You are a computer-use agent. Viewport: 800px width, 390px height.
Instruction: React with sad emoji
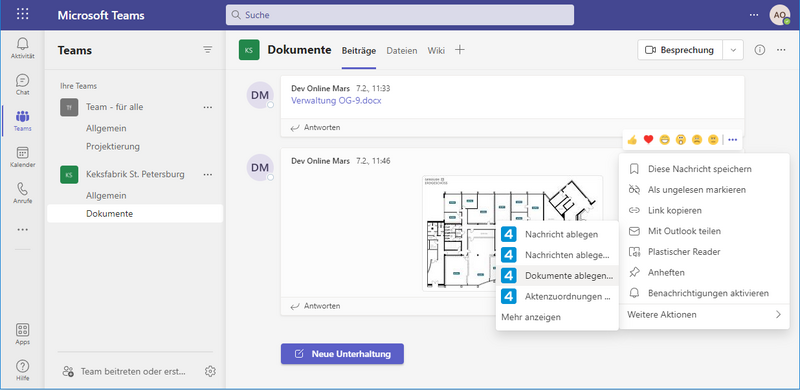(697, 139)
